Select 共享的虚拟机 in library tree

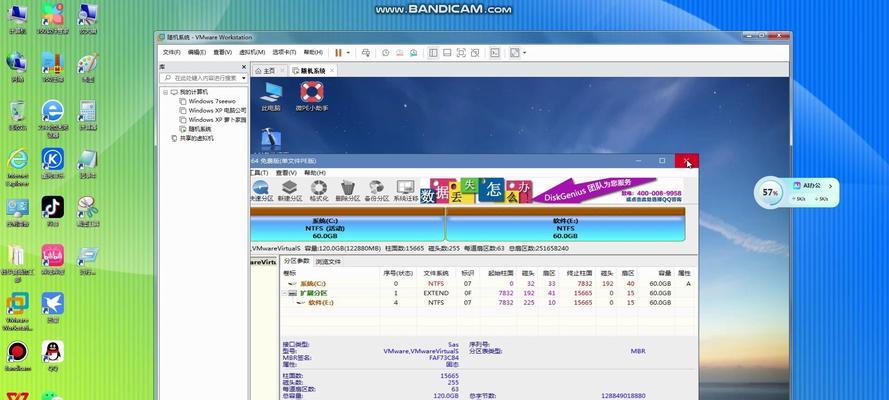pos(192,138)
